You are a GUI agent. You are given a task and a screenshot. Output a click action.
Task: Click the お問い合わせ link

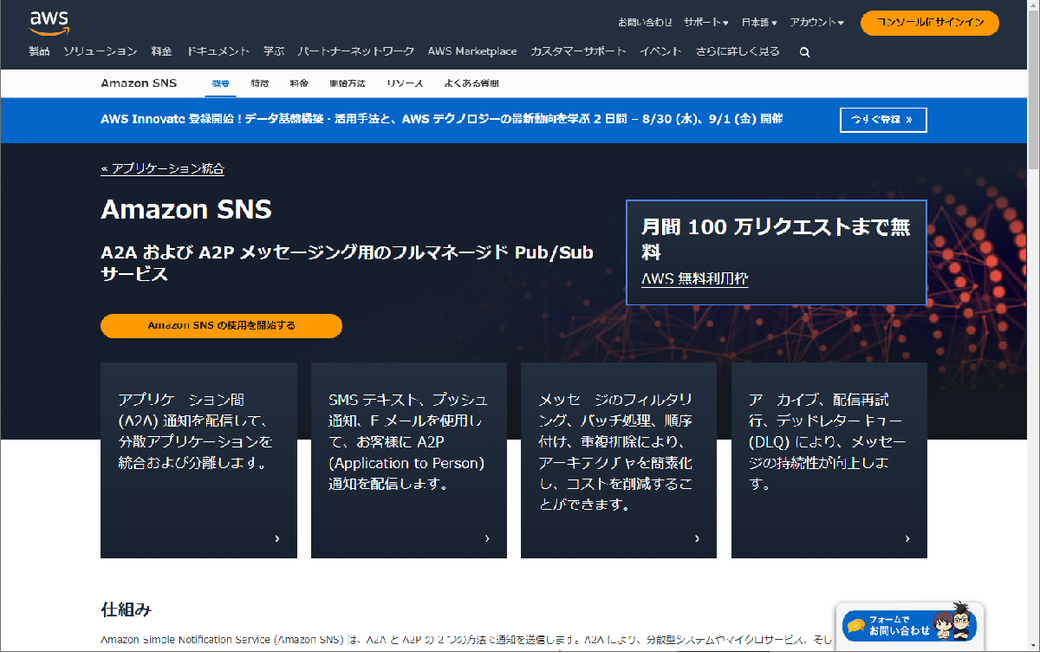tap(645, 22)
